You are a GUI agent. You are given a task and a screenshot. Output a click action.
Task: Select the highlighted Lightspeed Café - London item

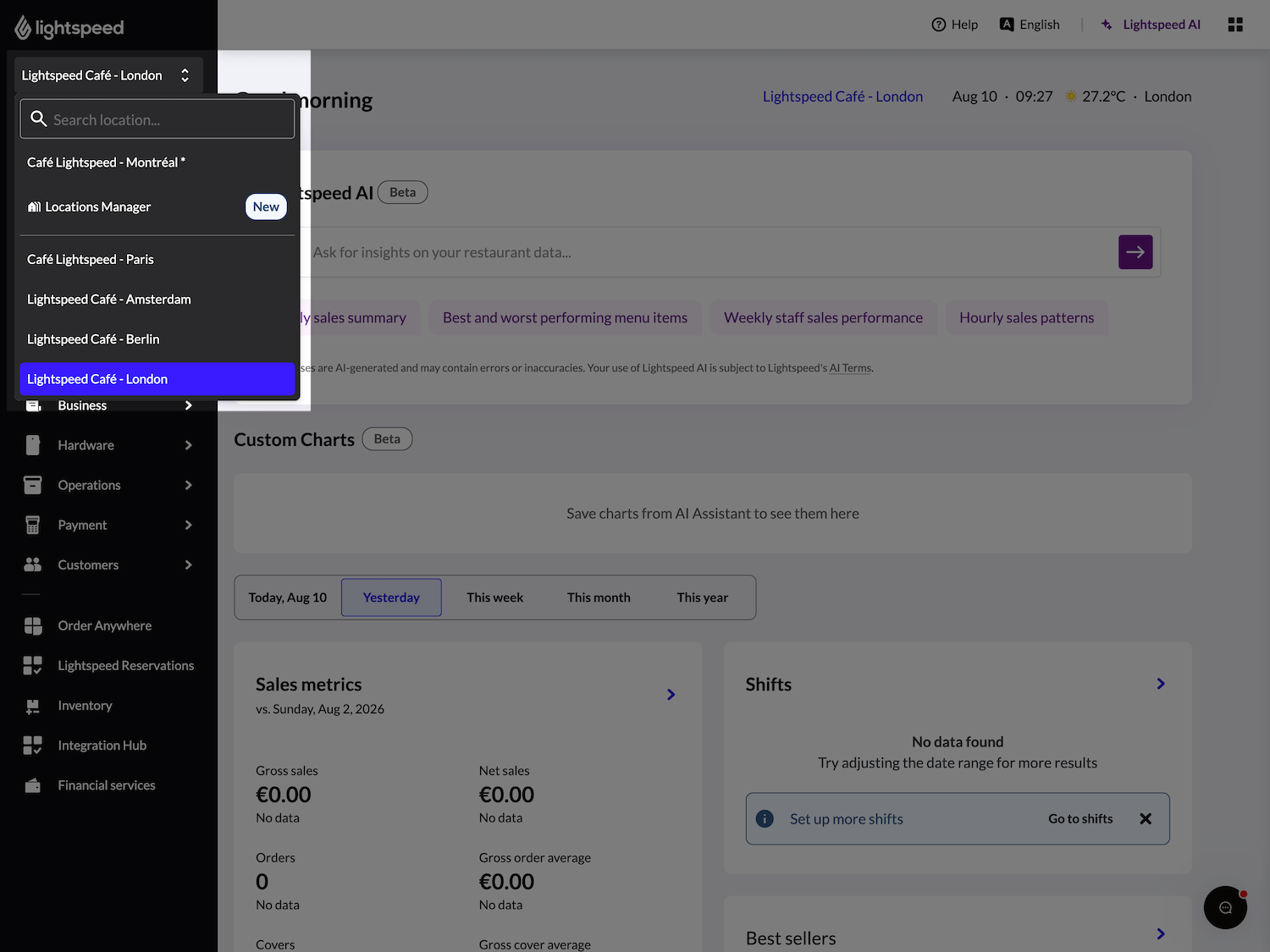click(x=157, y=379)
